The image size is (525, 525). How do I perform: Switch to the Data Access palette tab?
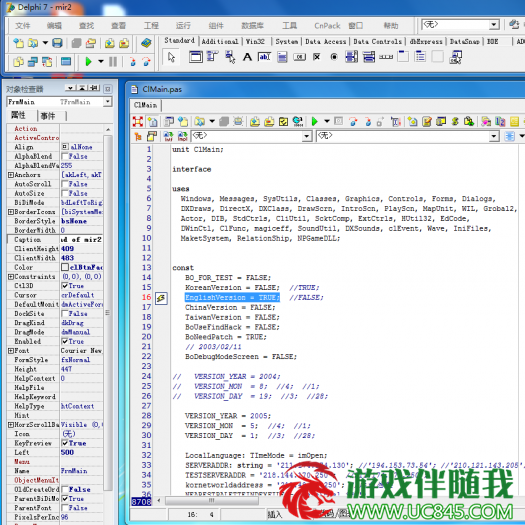coord(325,41)
